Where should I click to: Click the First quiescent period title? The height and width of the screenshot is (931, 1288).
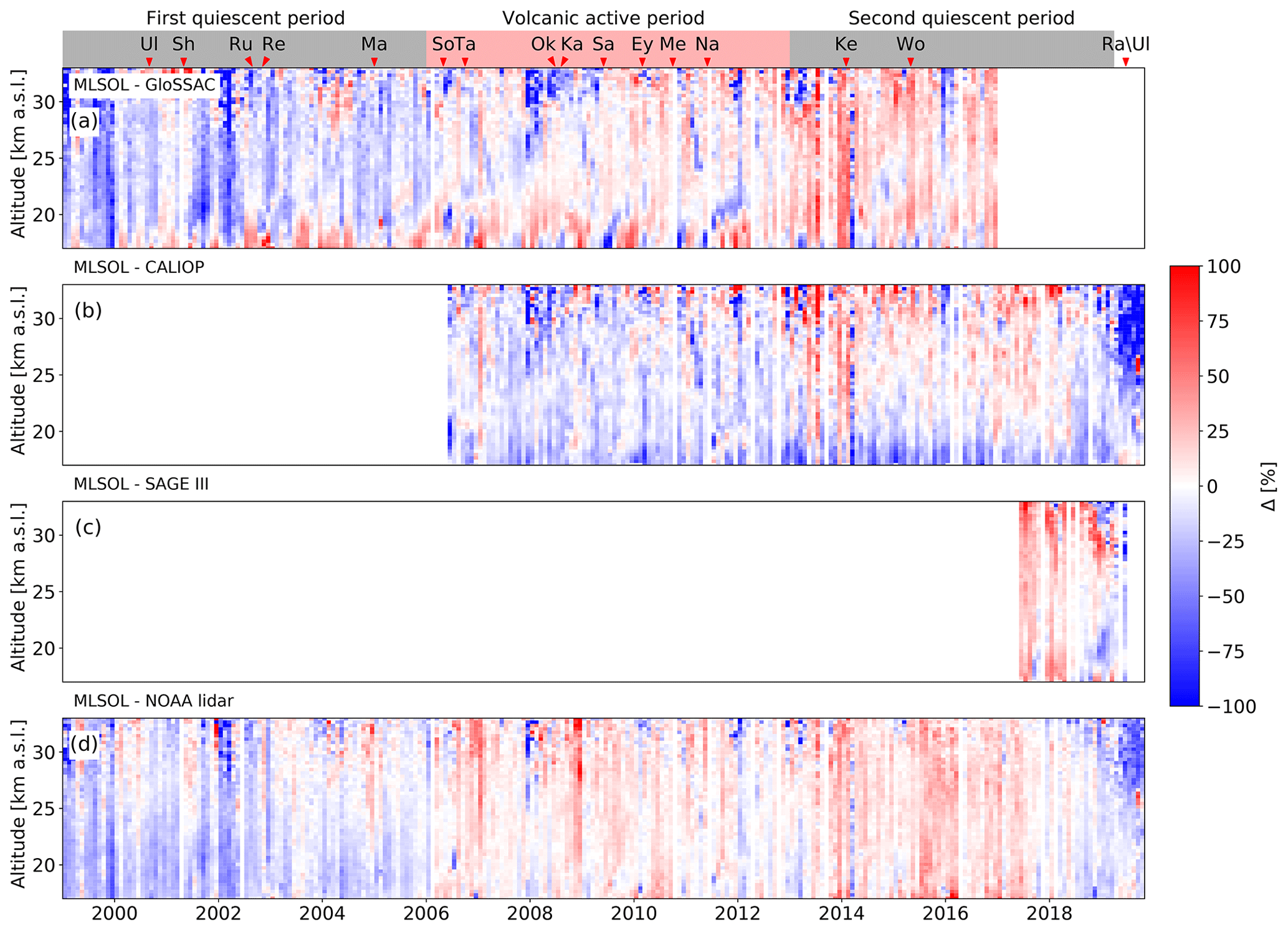point(245,18)
